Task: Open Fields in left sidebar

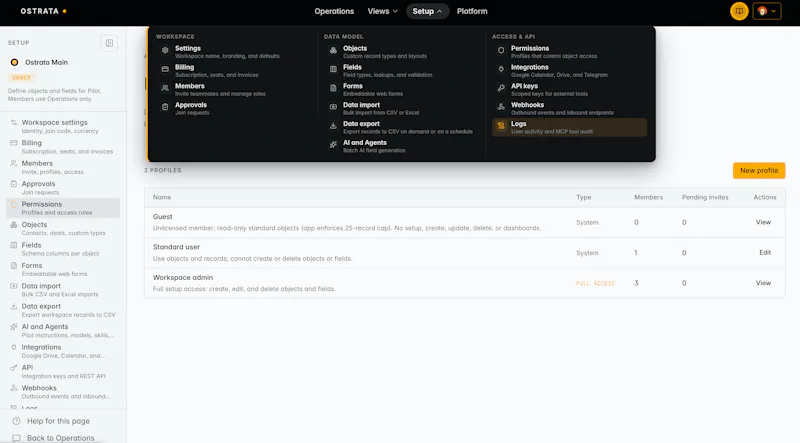Action: (x=63, y=249)
